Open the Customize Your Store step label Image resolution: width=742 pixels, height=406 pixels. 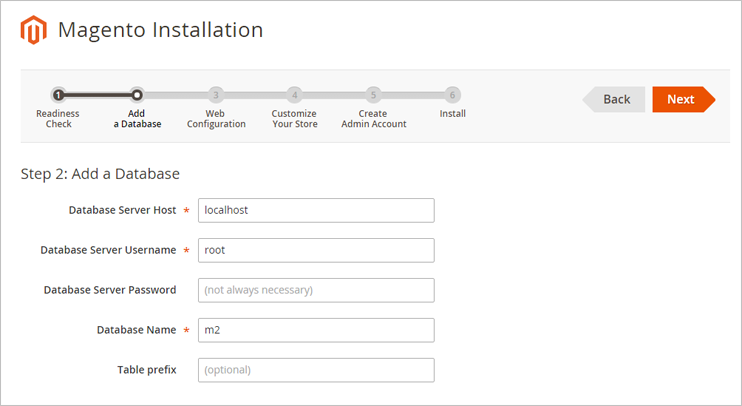(294, 119)
